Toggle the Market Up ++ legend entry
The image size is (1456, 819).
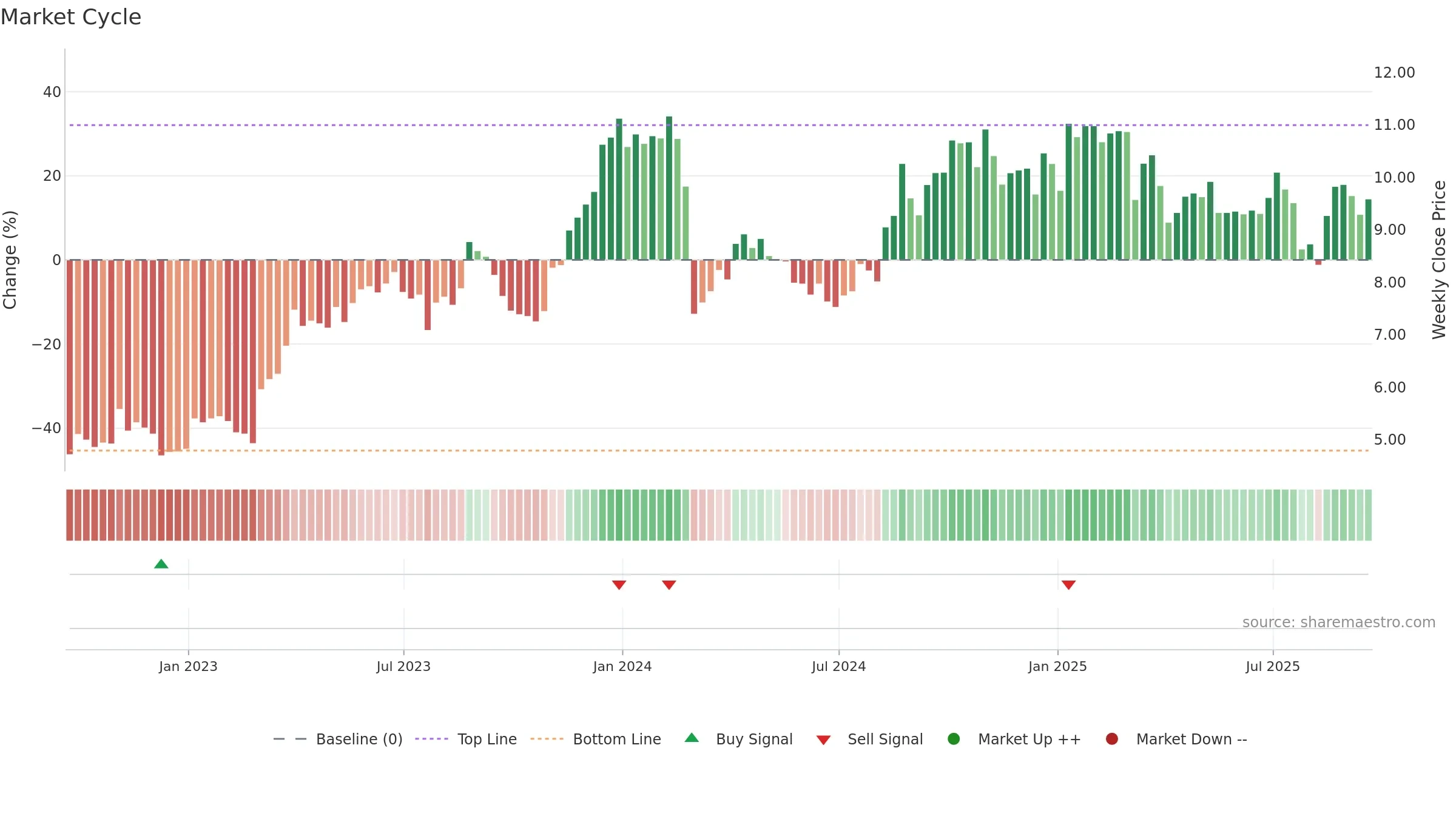(1014, 739)
